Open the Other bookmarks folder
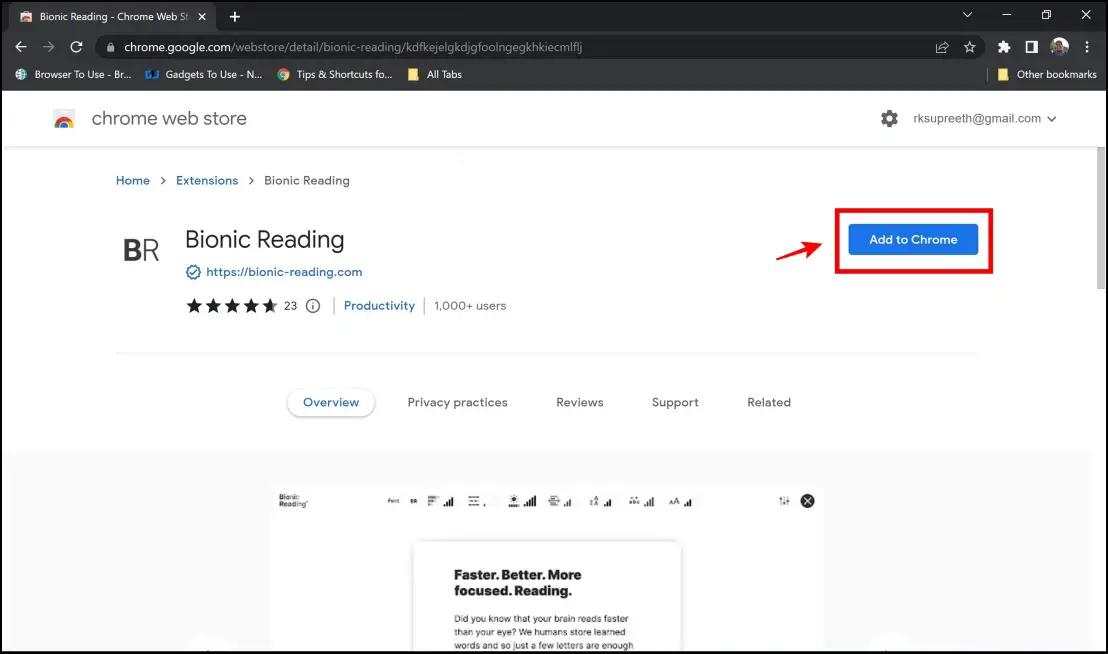Viewport: 1108px width, 654px height. pos(1047,74)
